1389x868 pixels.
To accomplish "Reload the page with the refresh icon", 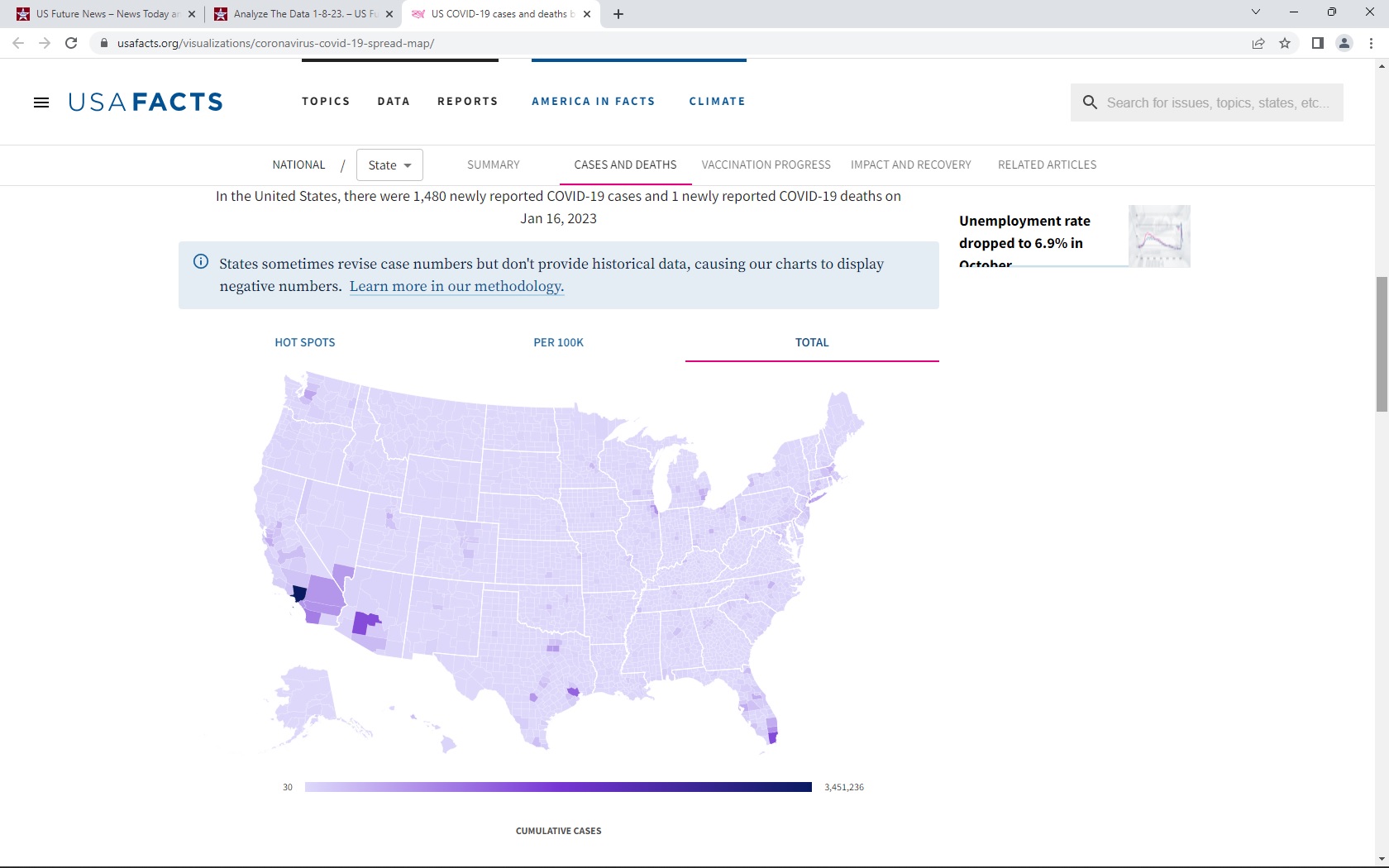I will pyautogui.click(x=71, y=43).
